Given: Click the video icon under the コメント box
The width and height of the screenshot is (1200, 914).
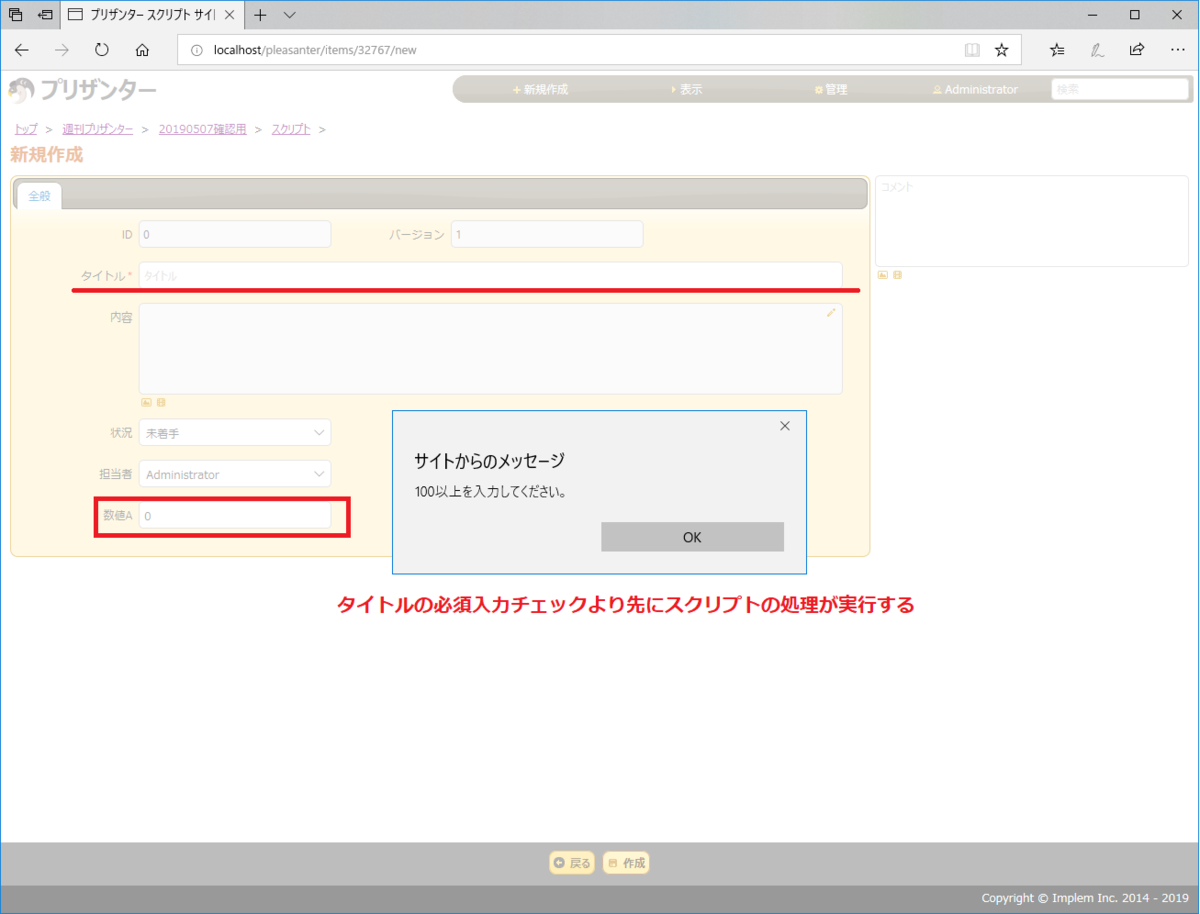Looking at the screenshot, I should pyautogui.click(x=897, y=274).
